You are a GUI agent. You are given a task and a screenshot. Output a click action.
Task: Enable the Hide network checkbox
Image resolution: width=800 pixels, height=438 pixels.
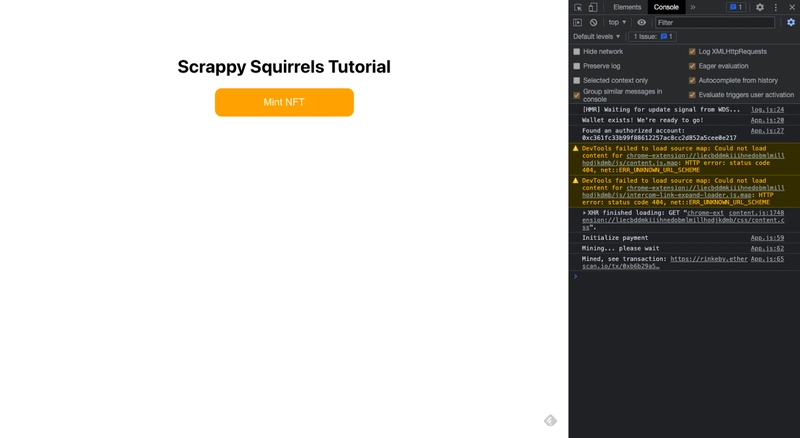[x=577, y=52]
